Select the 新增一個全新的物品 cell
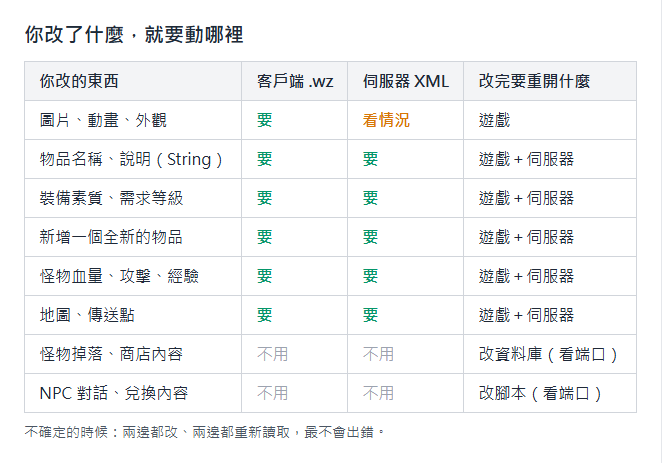Screen dimensions: 662x463 [x=111, y=237]
